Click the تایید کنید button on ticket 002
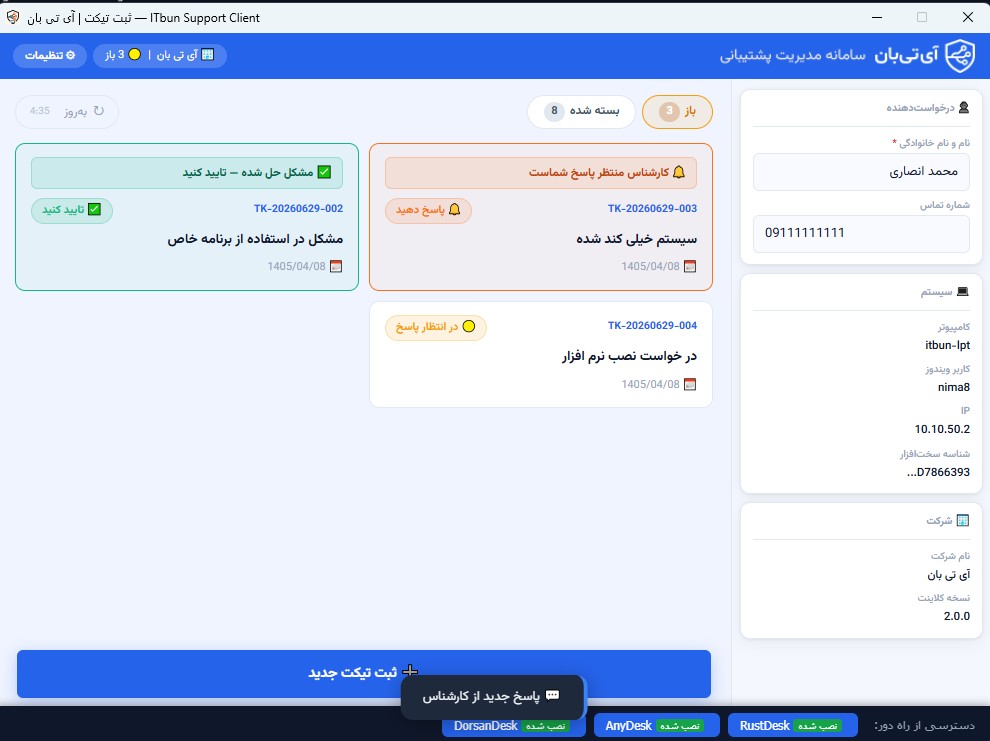 point(72,210)
